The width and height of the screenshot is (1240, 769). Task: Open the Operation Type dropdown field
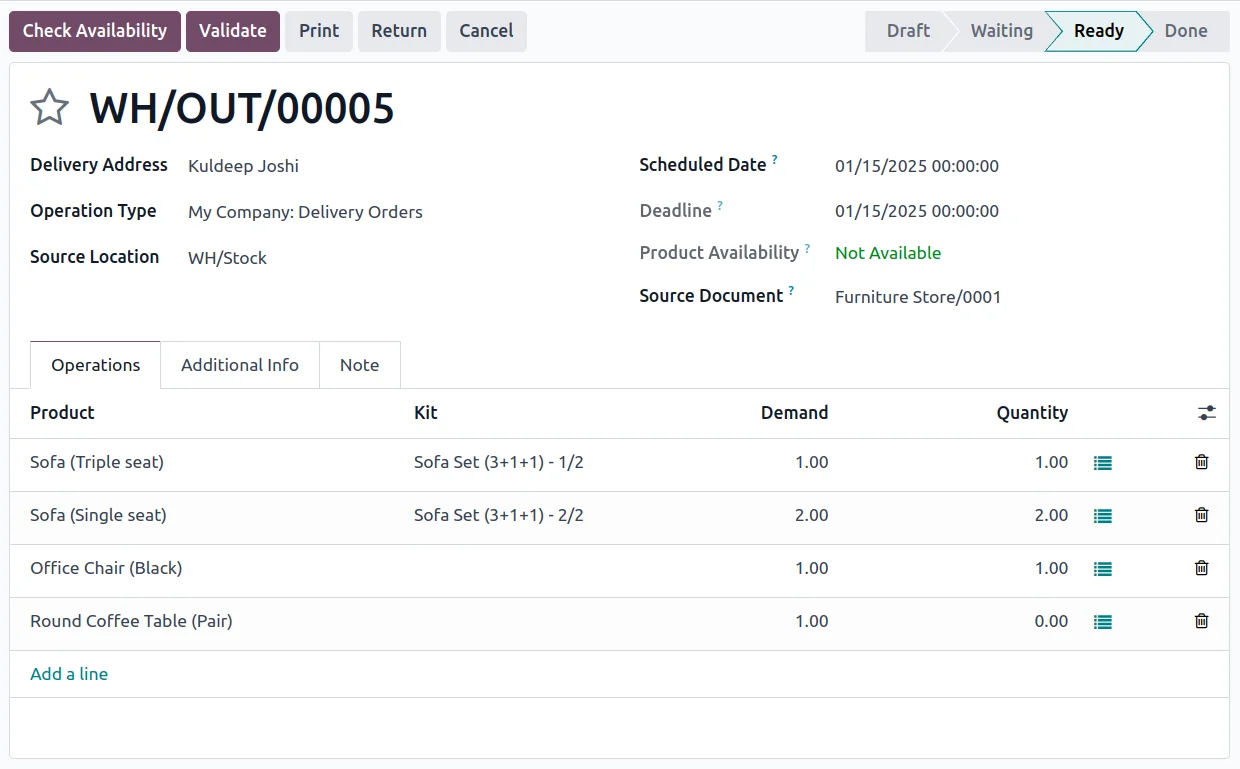(305, 212)
